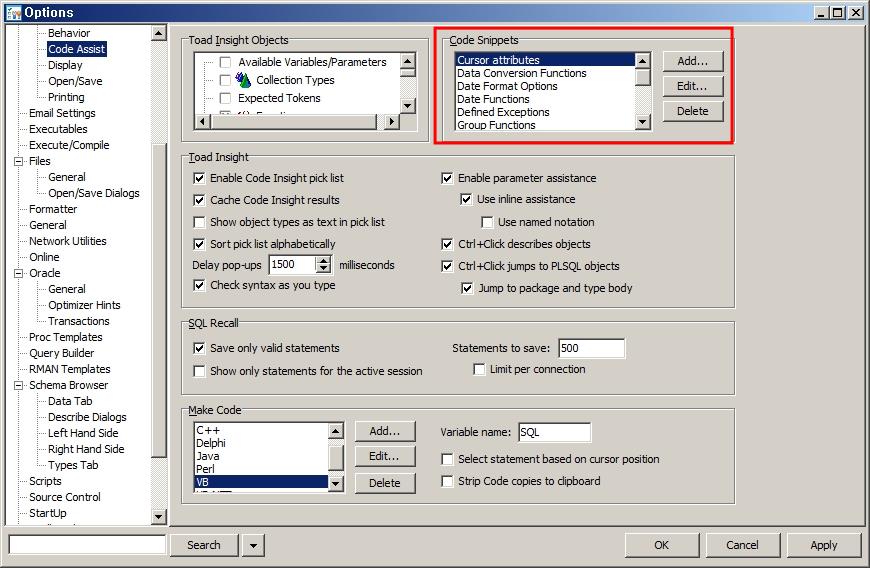Collapse the Oracle tree node
This screenshot has height=568, width=870.
pyautogui.click(x=19, y=273)
